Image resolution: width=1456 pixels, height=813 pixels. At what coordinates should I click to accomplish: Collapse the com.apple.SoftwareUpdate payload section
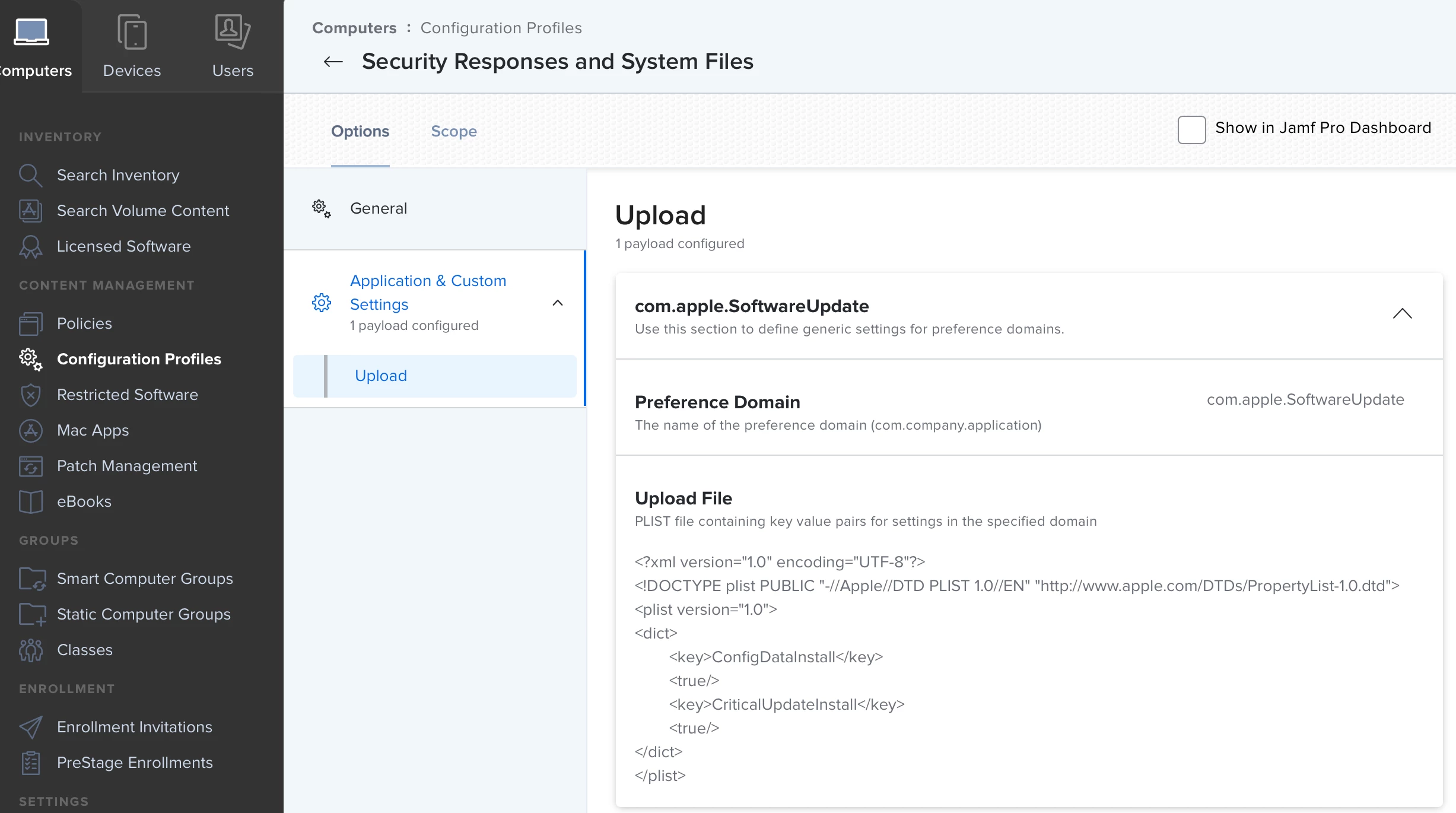(x=1402, y=313)
